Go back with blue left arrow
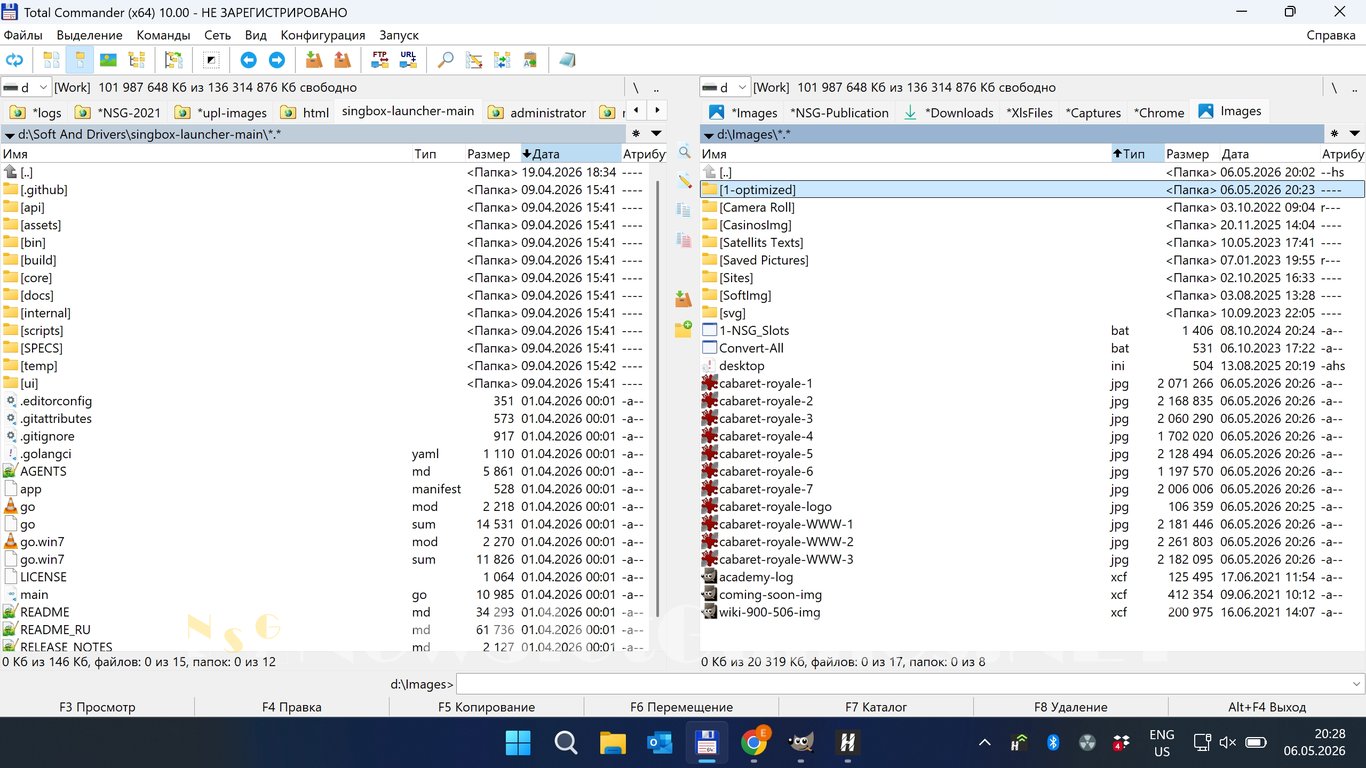 tap(248, 60)
